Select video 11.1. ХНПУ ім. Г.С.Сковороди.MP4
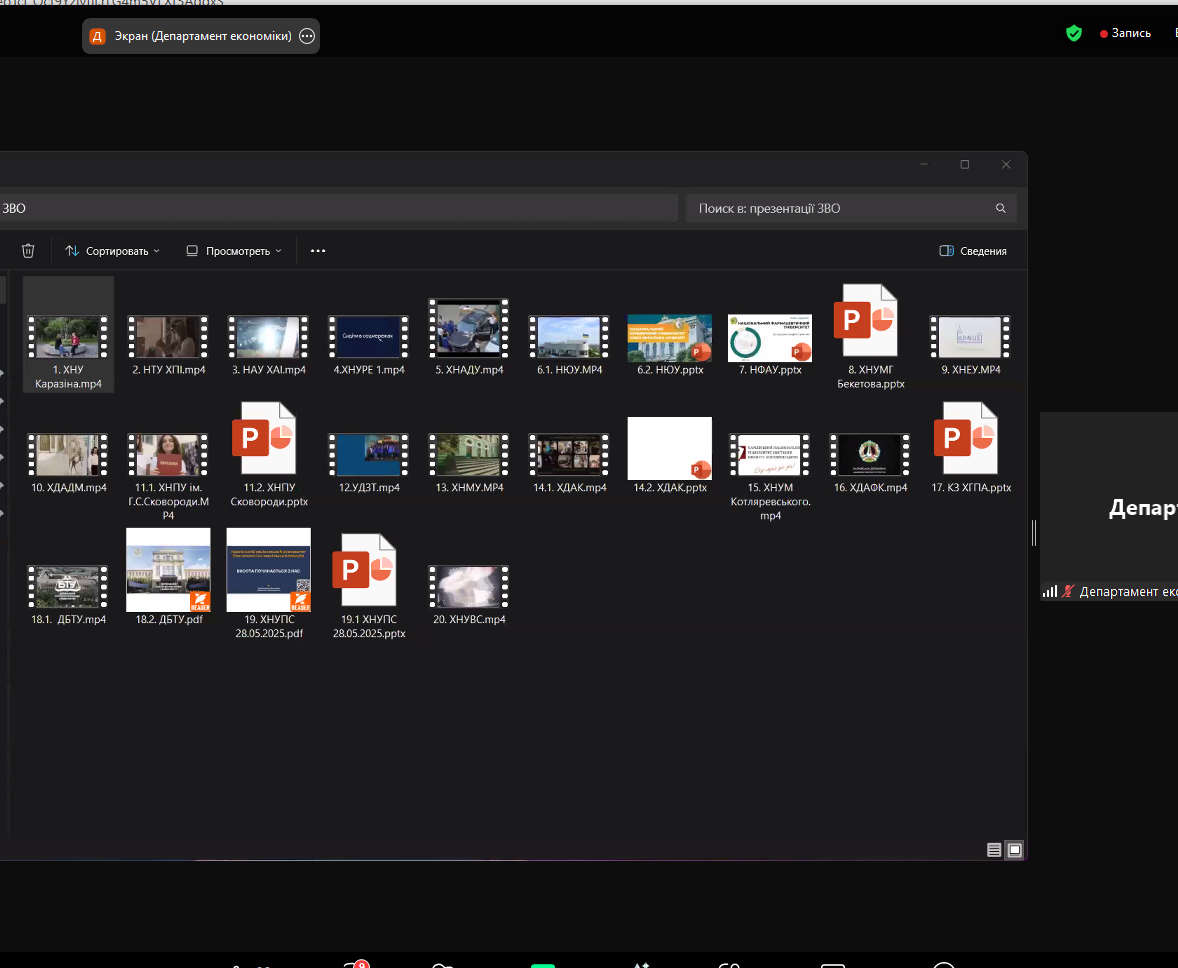Viewport: 1178px width, 968px height. (168, 476)
